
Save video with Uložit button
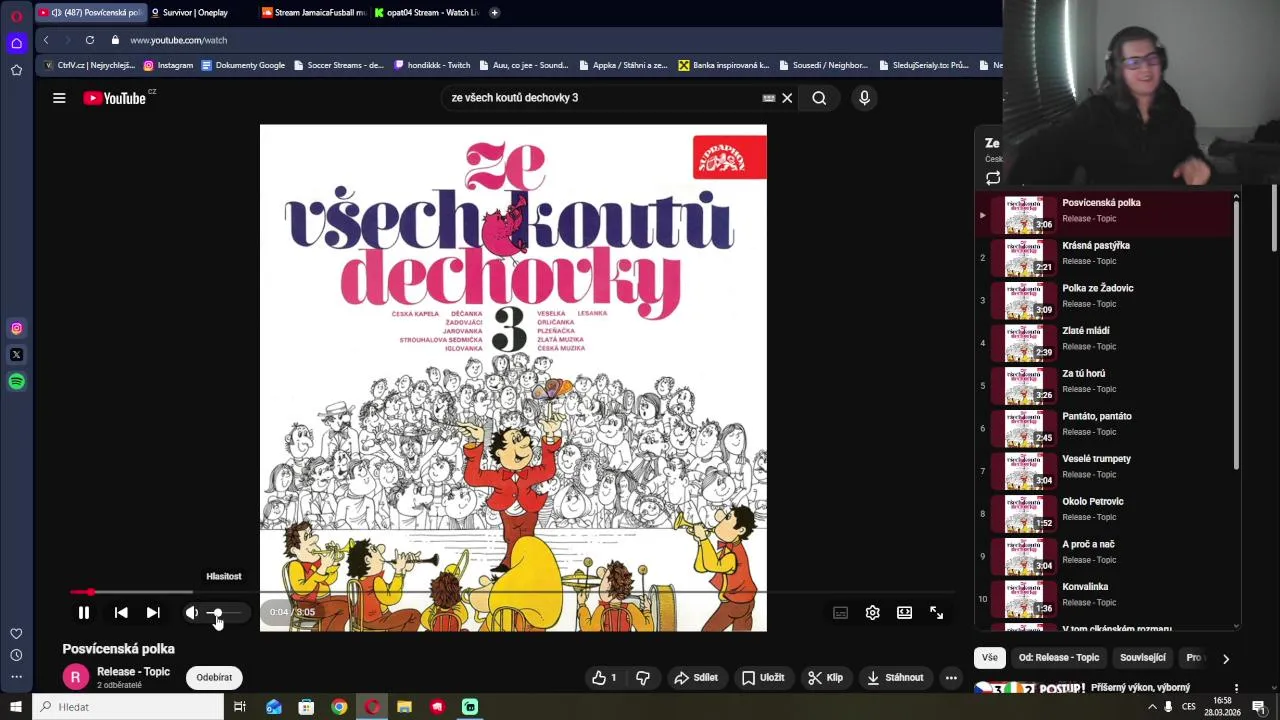(762, 677)
